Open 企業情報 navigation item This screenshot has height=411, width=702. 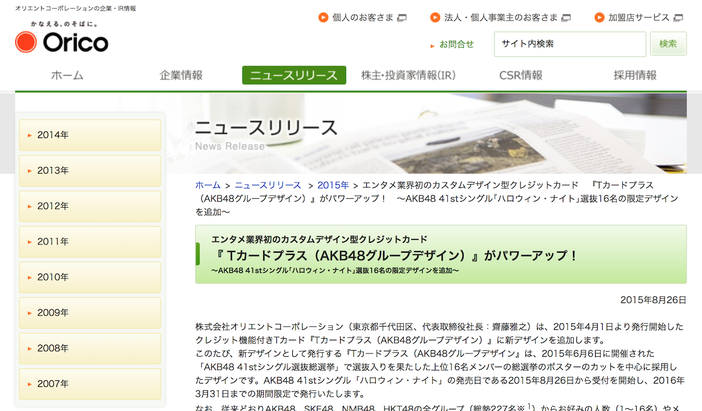(x=181, y=75)
